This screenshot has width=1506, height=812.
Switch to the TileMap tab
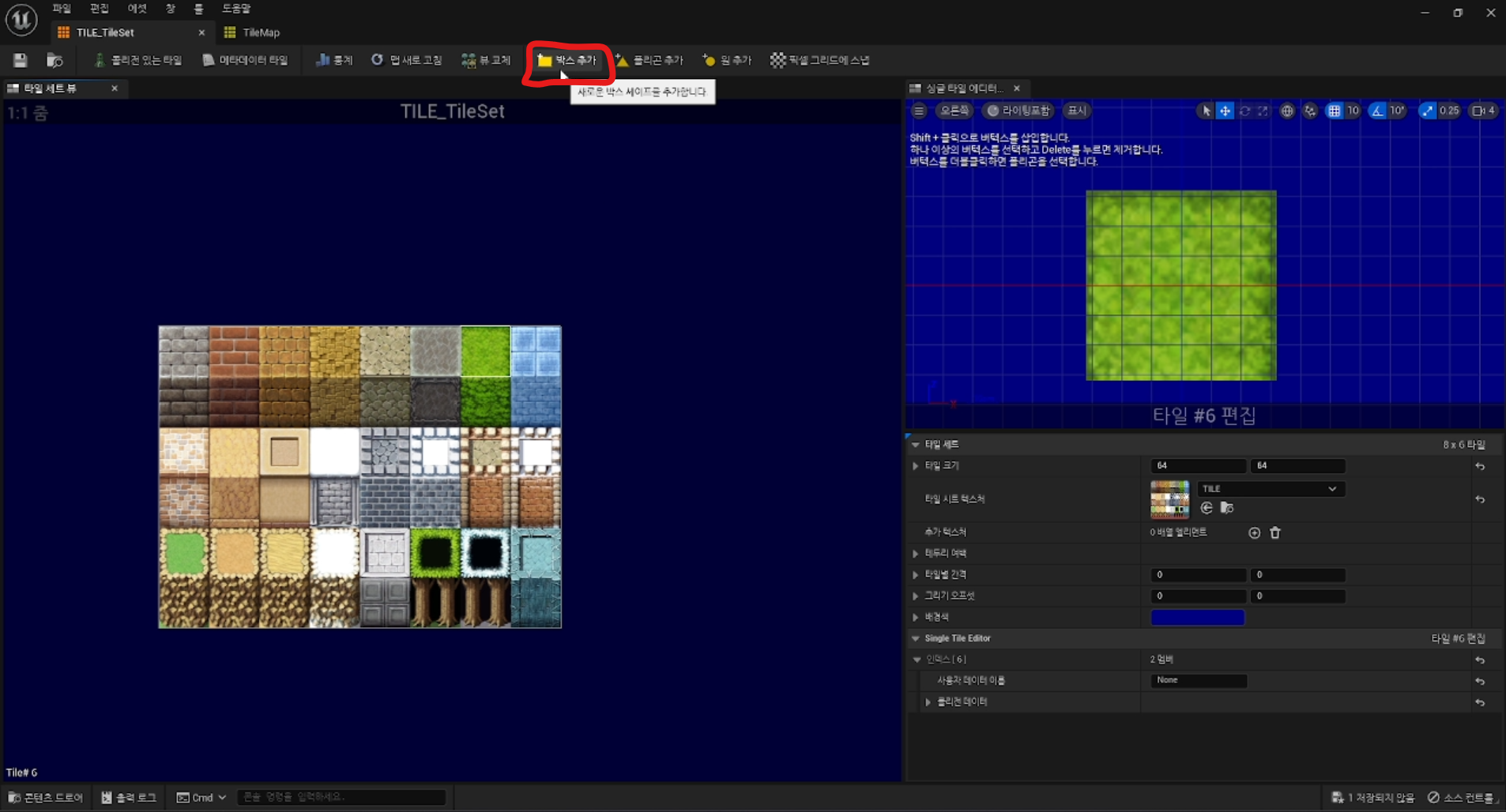pos(253,32)
